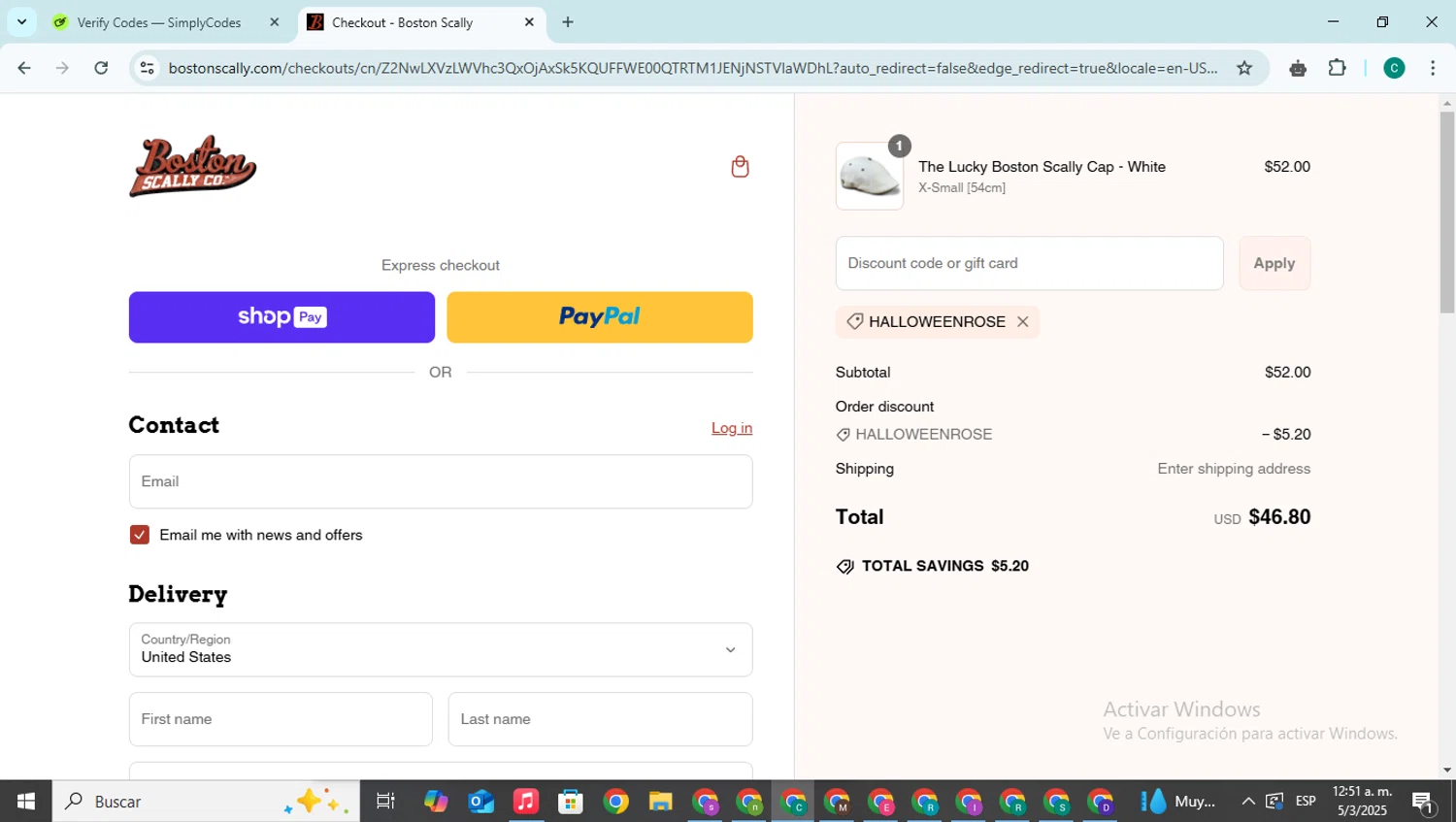
Task: Open Task View from the taskbar
Action: click(385, 802)
